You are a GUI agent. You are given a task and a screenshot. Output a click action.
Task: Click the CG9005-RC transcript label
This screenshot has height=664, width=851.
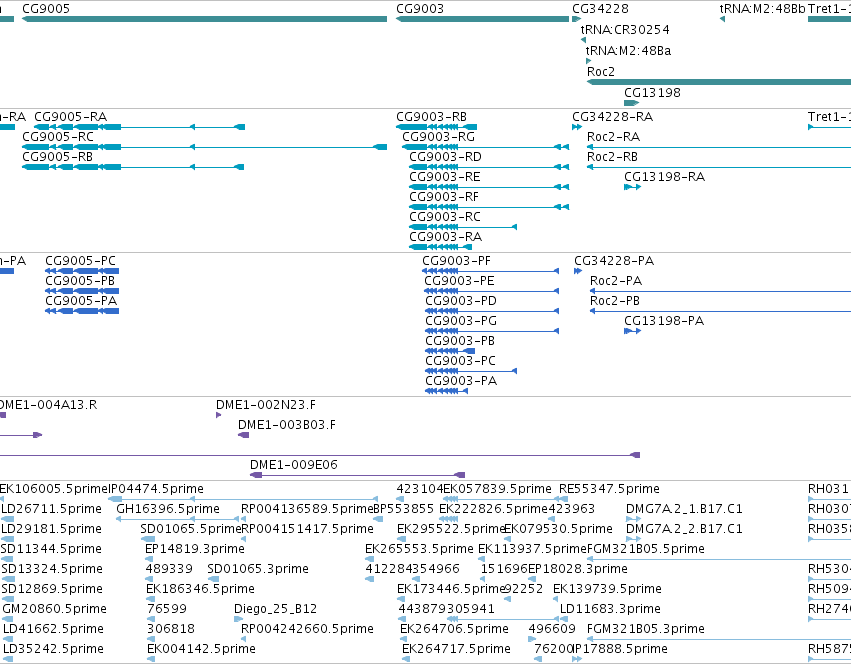(58, 137)
